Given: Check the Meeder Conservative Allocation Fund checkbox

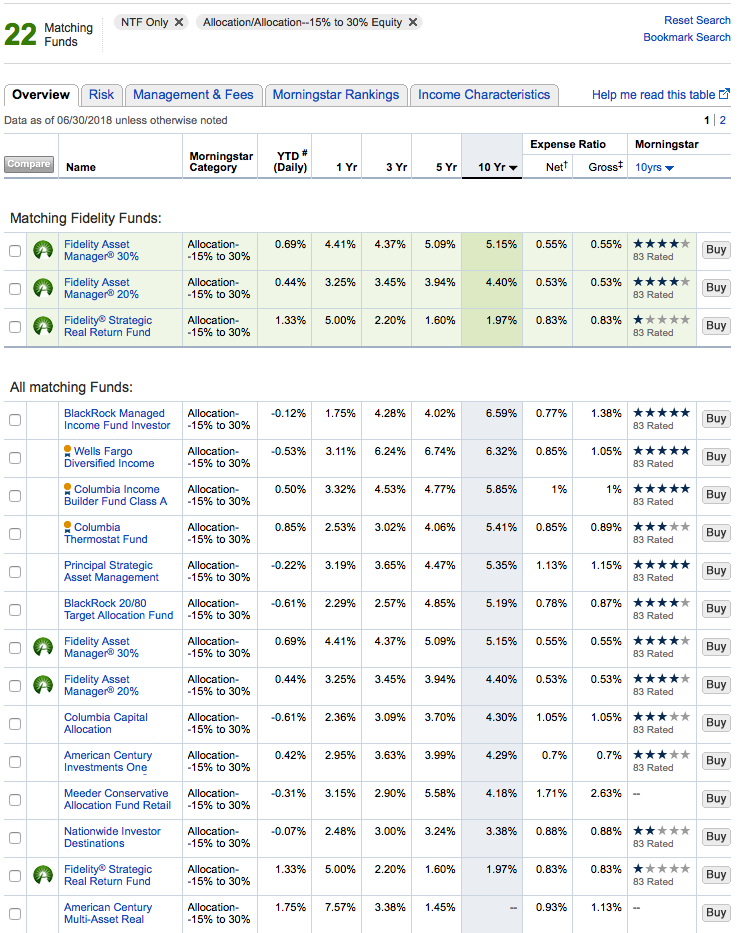Looking at the screenshot, I should click(15, 800).
